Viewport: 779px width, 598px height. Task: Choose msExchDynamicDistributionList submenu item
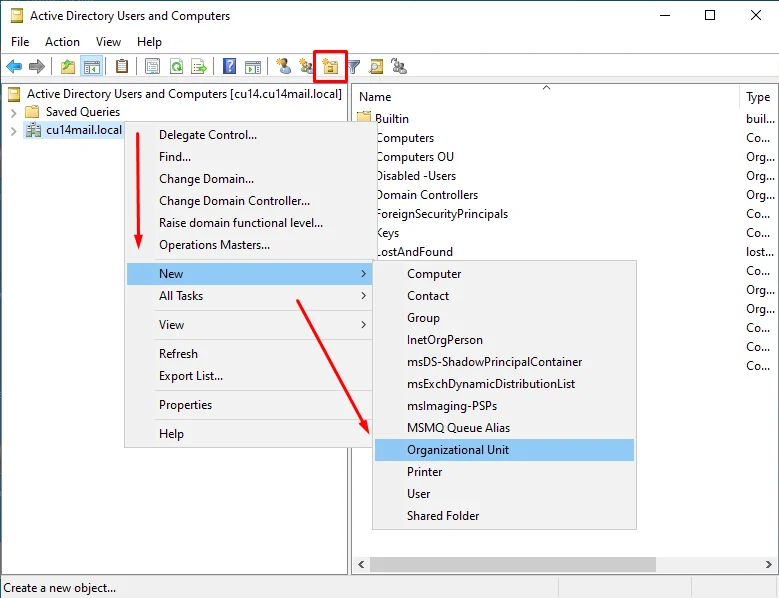click(x=504, y=384)
